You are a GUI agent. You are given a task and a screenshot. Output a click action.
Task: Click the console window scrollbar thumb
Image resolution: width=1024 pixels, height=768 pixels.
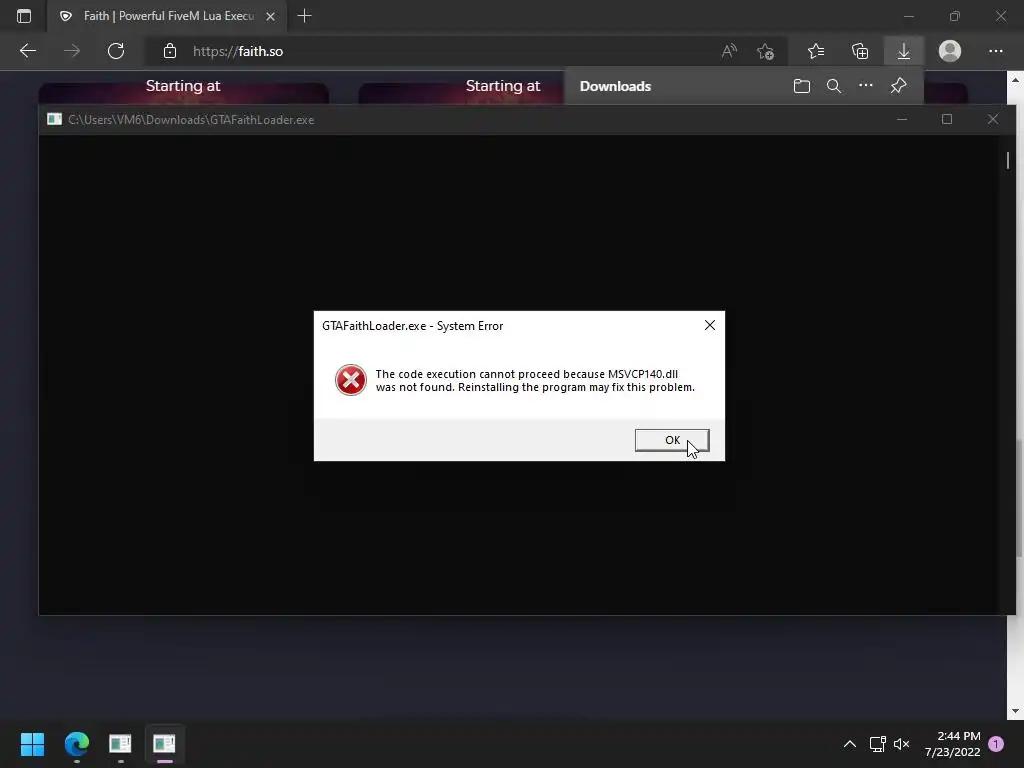tap(1008, 160)
